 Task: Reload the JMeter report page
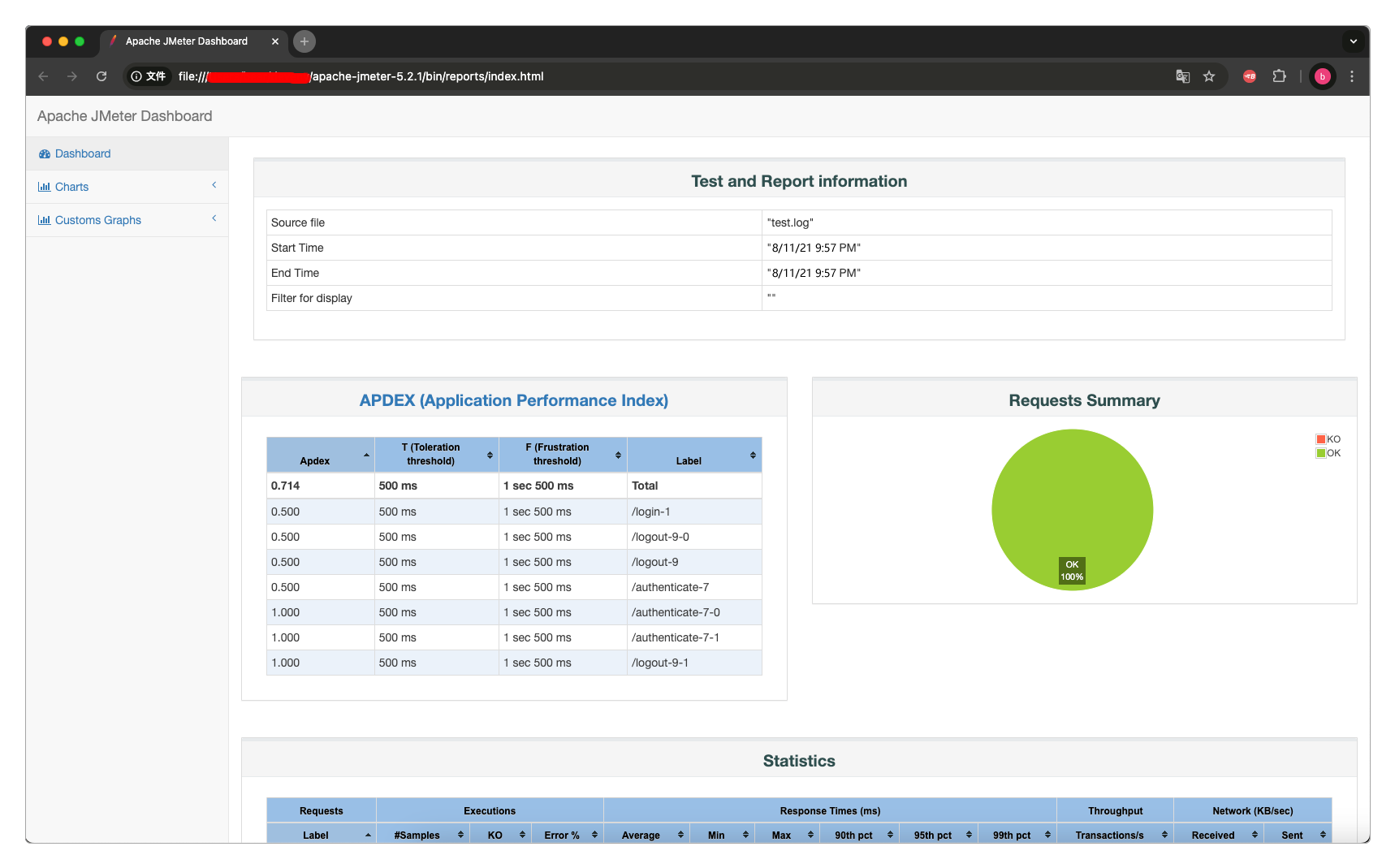pyautogui.click(x=101, y=76)
